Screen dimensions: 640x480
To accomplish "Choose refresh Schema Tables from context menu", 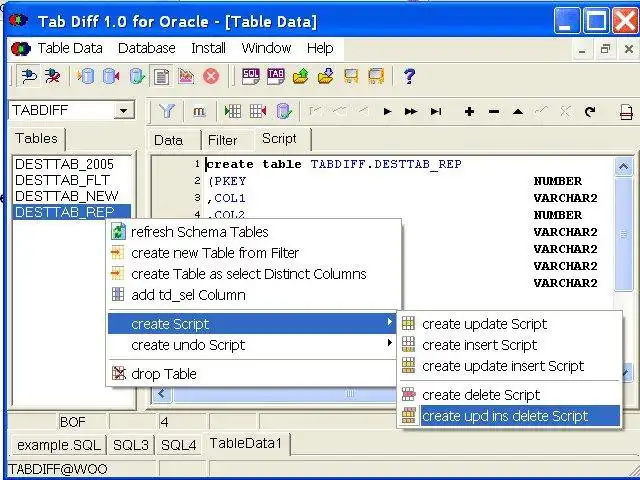I will pyautogui.click(x=252, y=232).
